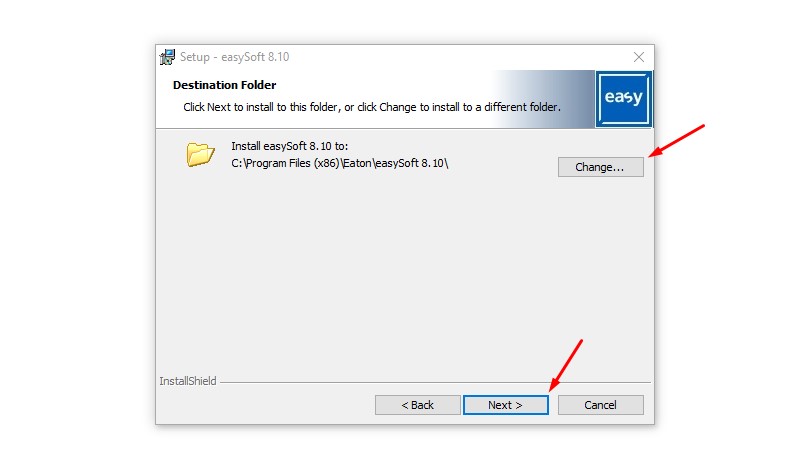Go to next step with Next >
800x465 pixels.
click(506, 405)
